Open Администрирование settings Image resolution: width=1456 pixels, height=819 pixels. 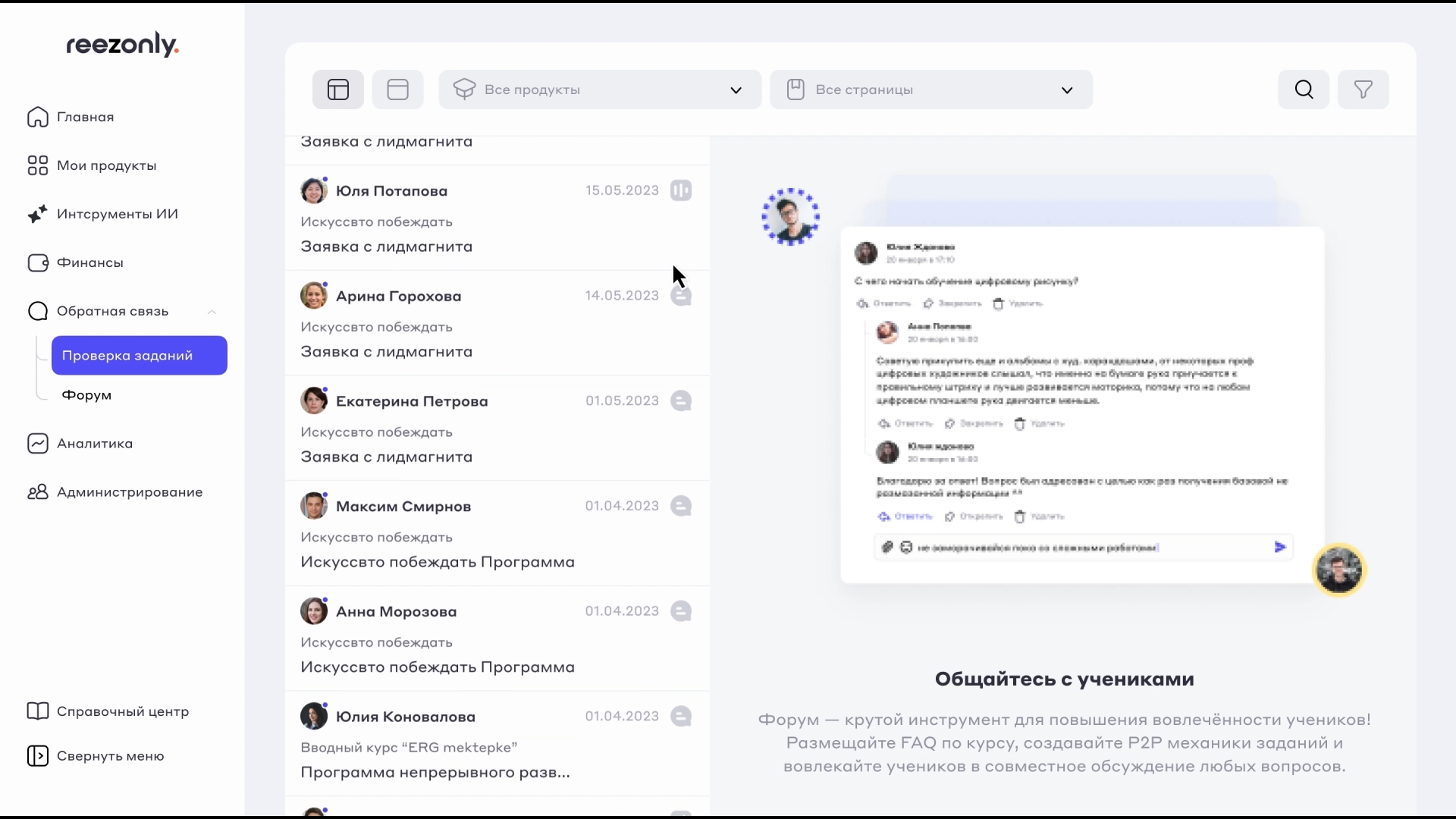coord(130,492)
